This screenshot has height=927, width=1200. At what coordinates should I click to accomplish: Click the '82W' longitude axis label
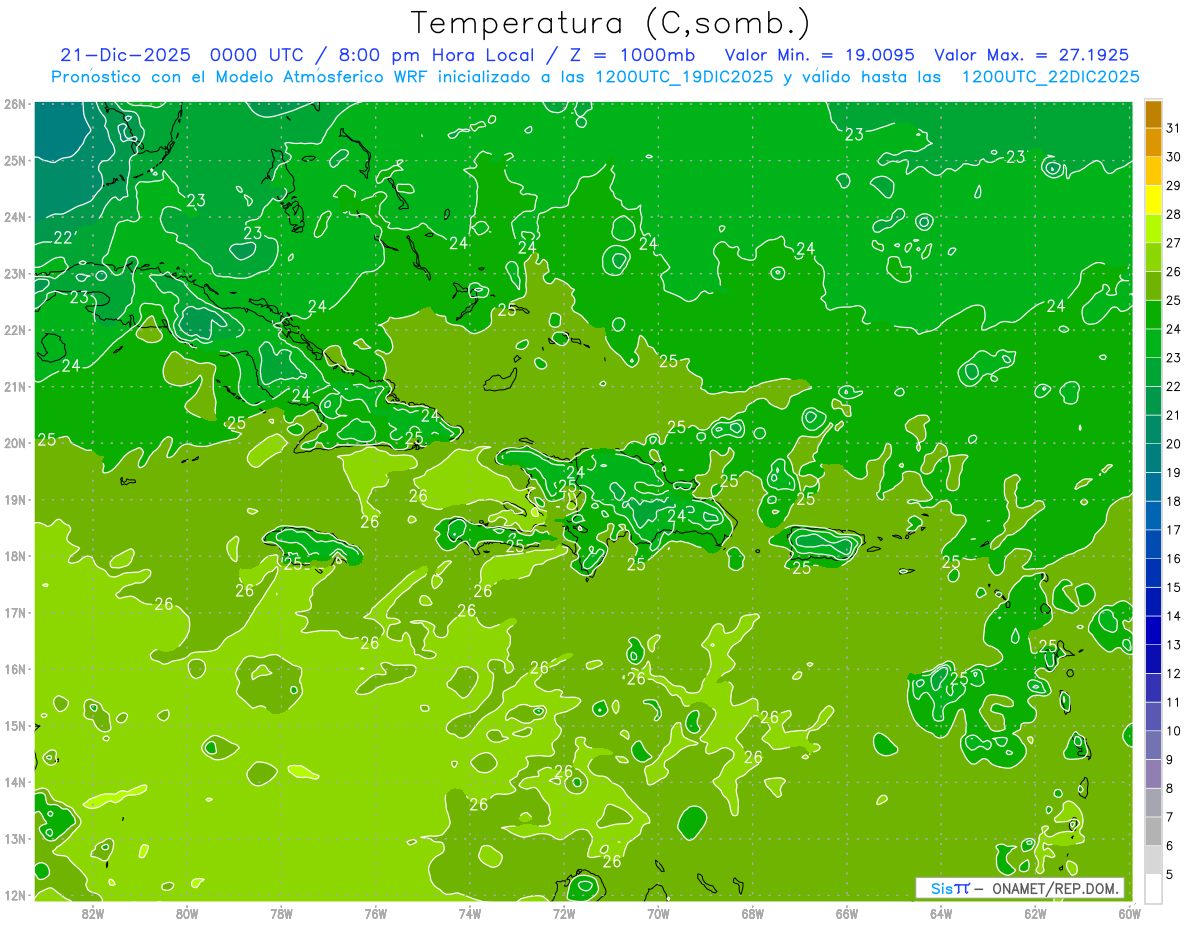pos(92,914)
